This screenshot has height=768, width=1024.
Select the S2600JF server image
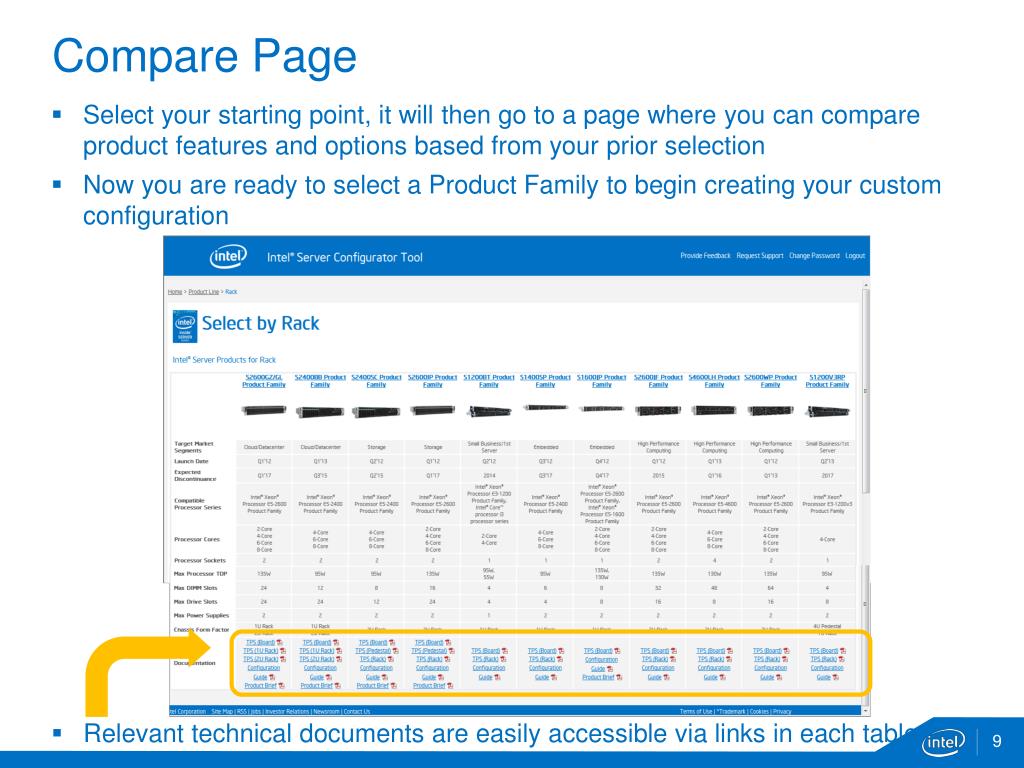pyautogui.click(x=658, y=410)
